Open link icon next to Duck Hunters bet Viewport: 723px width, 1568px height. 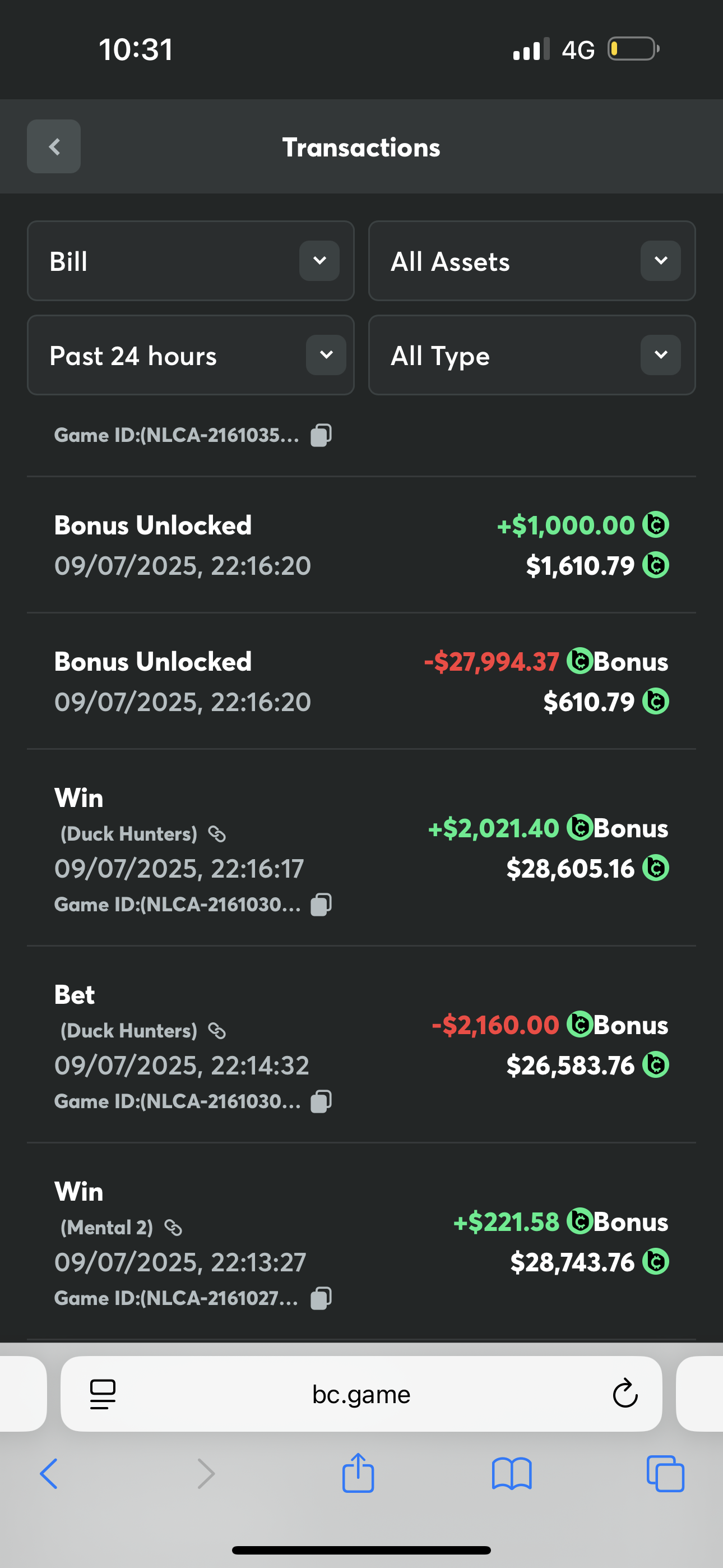pyautogui.click(x=217, y=1031)
